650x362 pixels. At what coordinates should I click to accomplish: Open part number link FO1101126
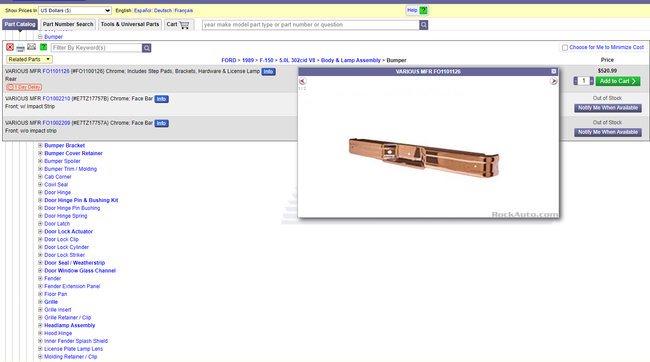tap(56, 71)
